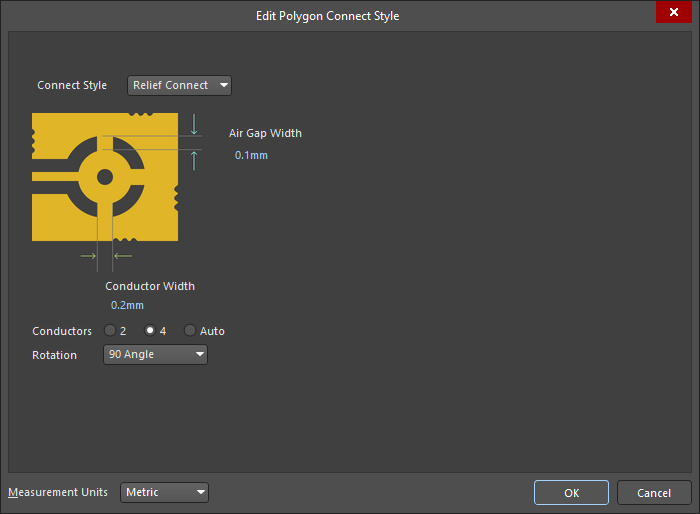Click the Cancel button
This screenshot has width=700, height=514.
click(x=654, y=493)
